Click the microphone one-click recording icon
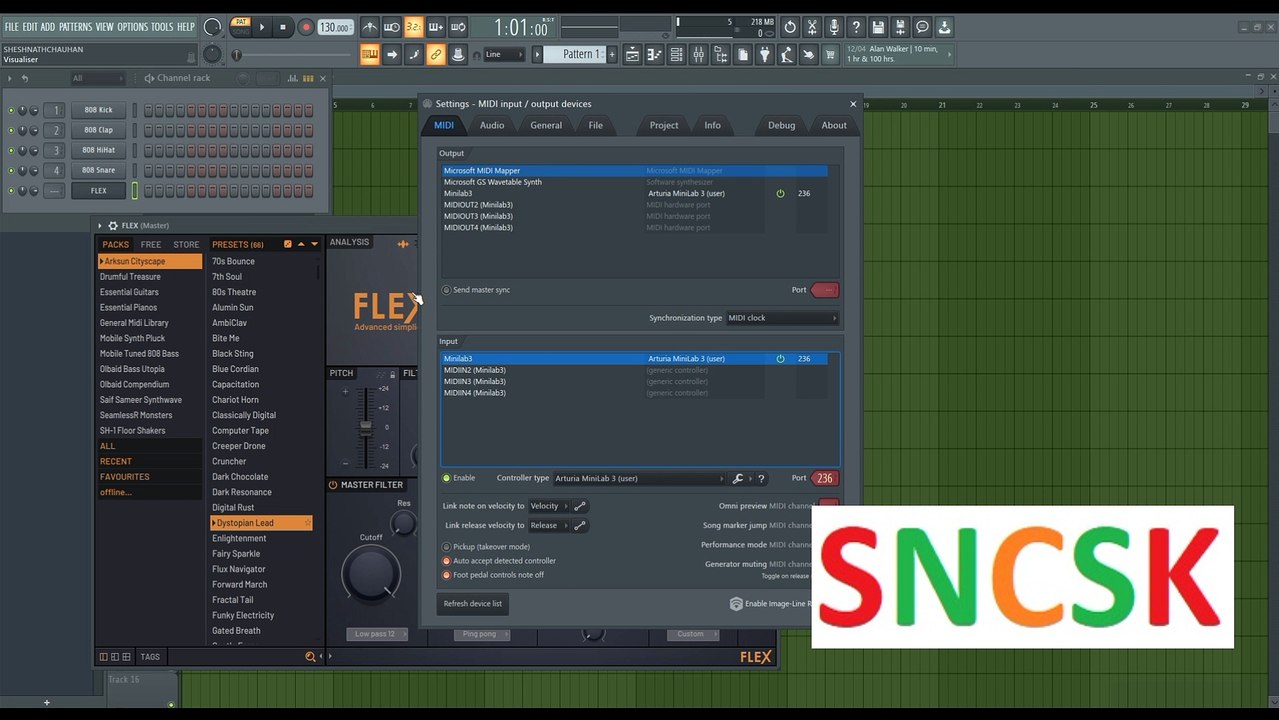 coord(834,28)
